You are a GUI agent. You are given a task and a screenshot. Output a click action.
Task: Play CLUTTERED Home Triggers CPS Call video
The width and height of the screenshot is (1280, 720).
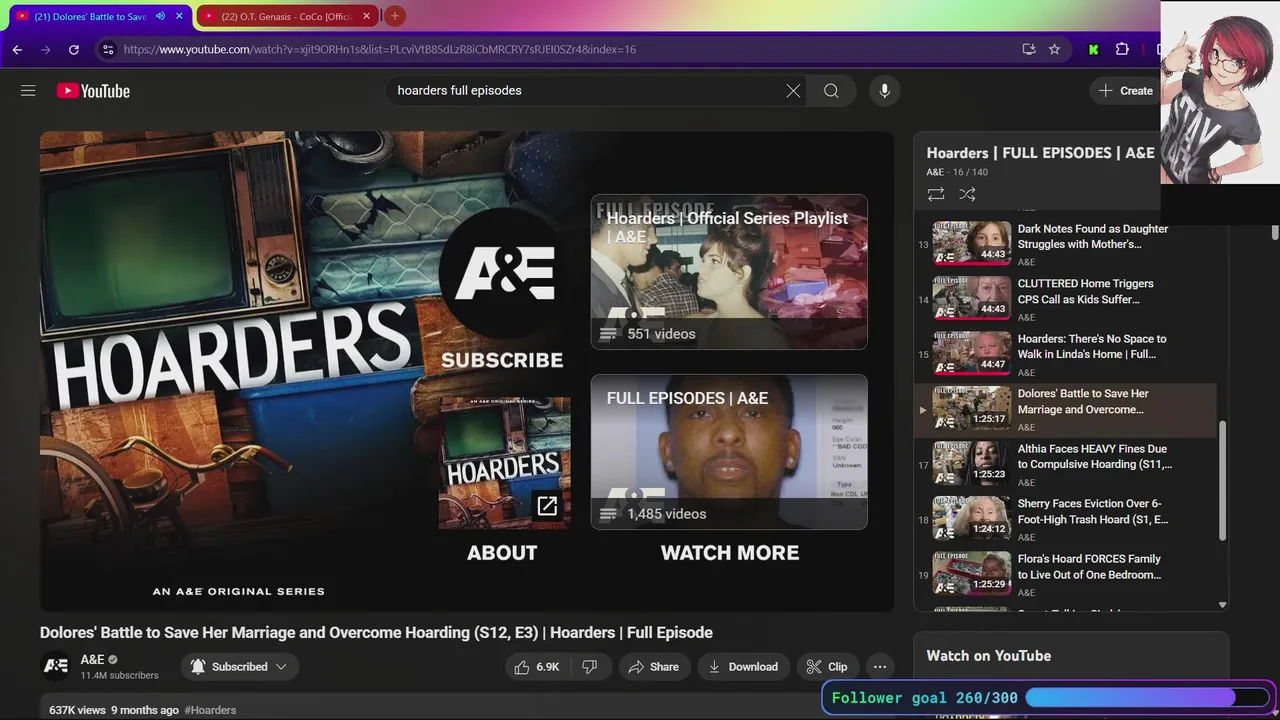1065,299
